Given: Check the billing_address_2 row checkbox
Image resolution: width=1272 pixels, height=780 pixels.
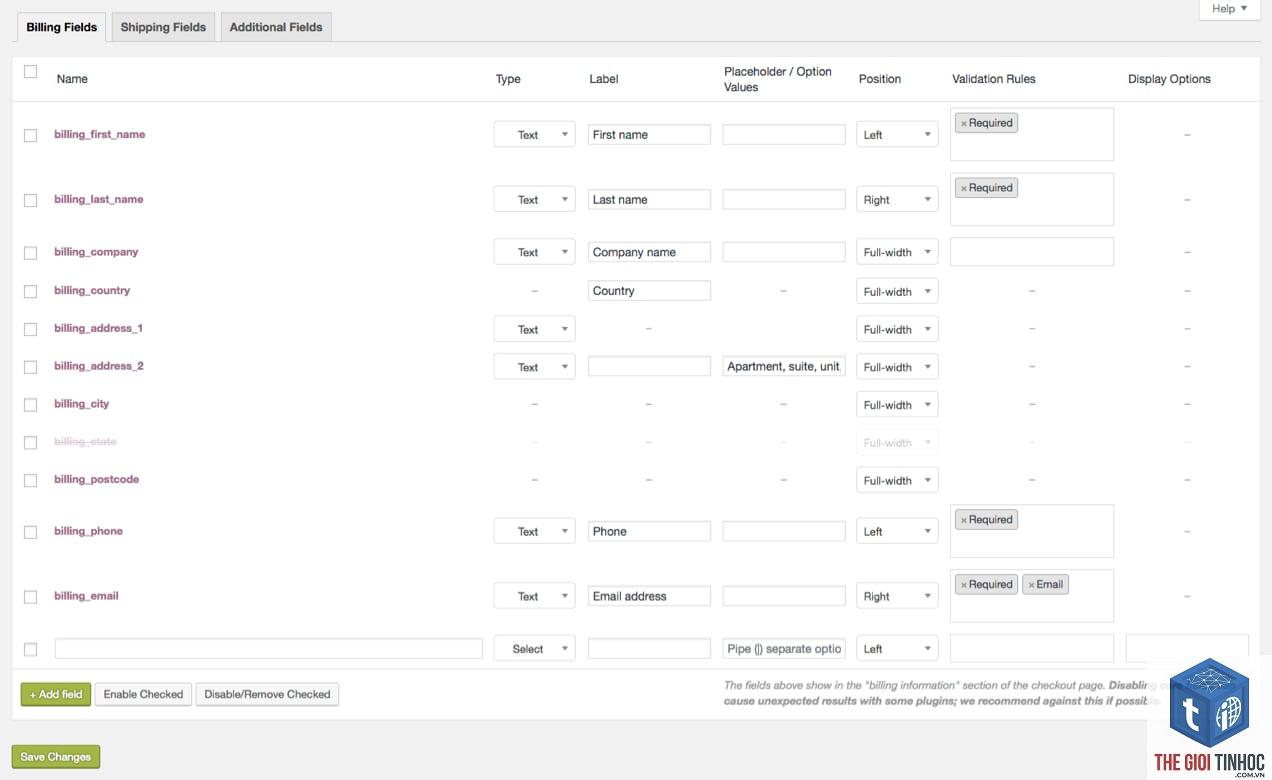Looking at the screenshot, I should 30,367.
